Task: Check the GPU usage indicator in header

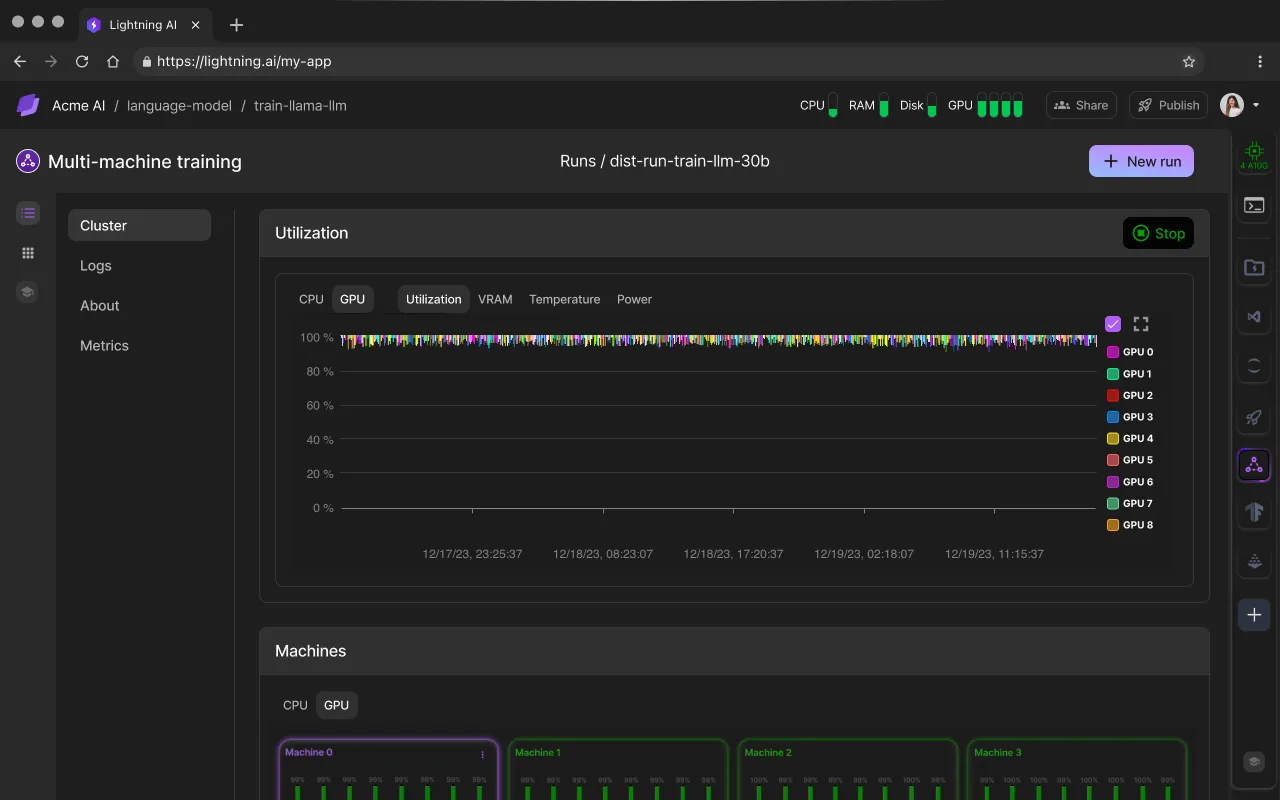Action: coord(985,105)
